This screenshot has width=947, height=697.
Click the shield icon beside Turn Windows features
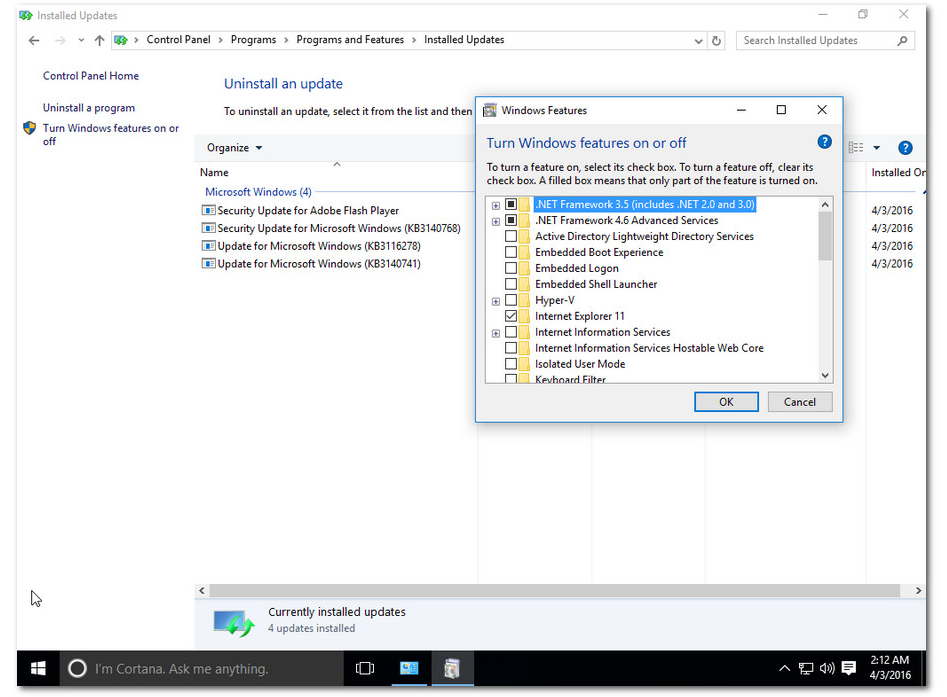click(x=30, y=128)
